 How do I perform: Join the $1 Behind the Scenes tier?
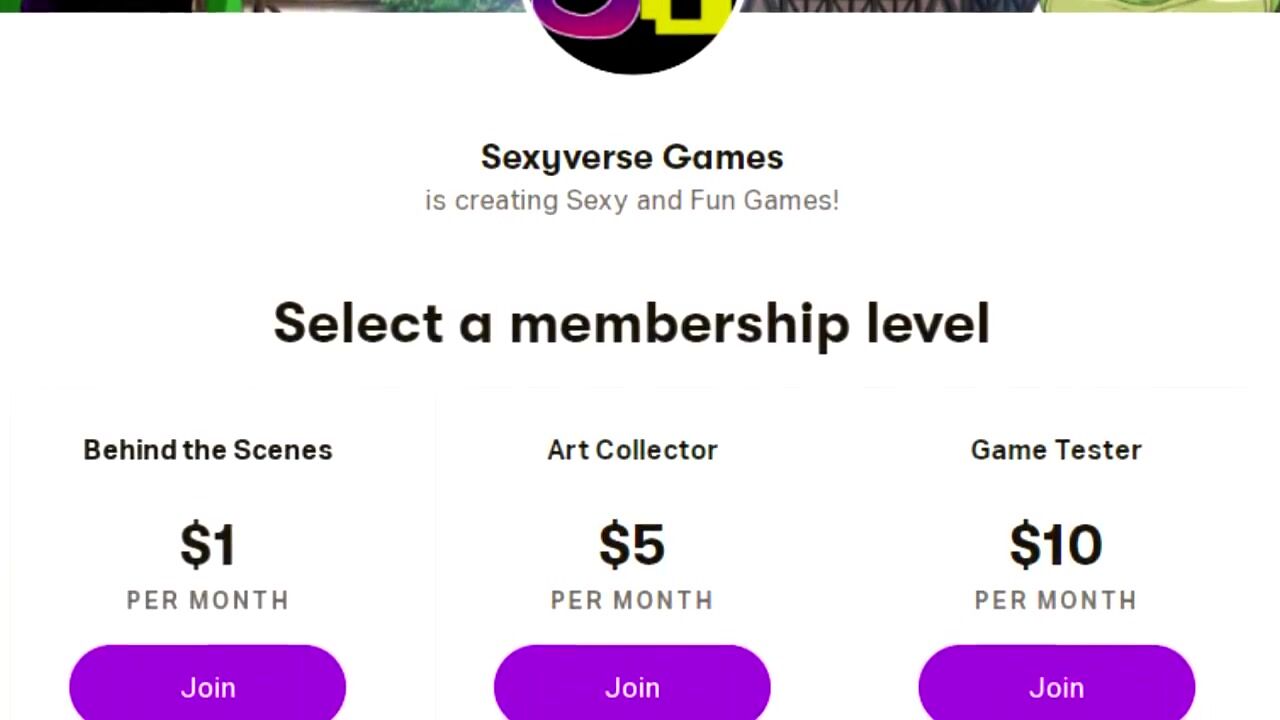tap(207, 687)
